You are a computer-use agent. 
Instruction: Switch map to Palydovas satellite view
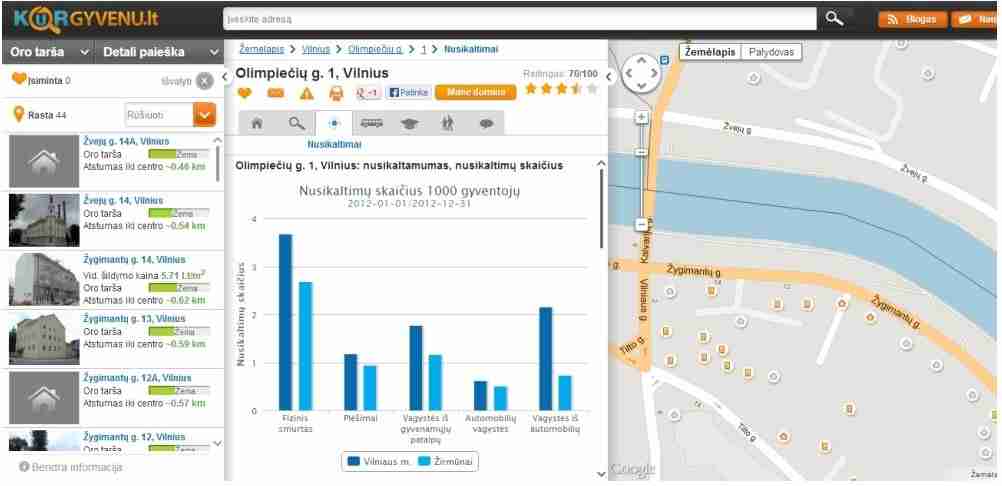(x=772, y=51)
